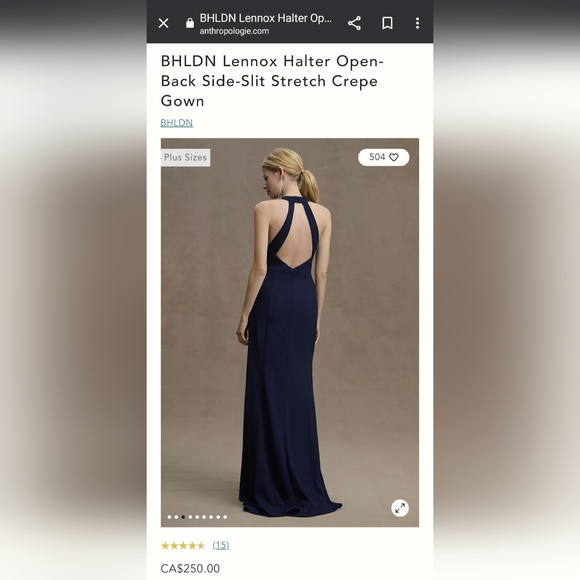The width and height of the screenshot is (580, 580).
Task: Go to the fourth carousel dot
Action: coord(190,517)
